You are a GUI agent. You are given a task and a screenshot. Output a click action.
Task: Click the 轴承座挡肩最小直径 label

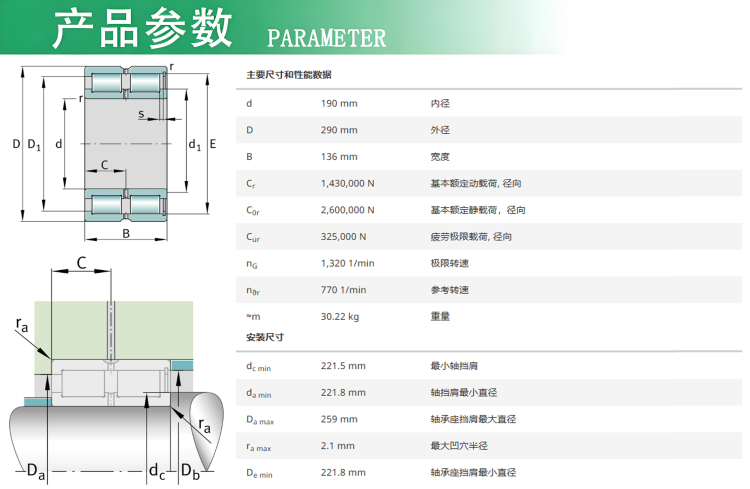click(x=474, y=473)
